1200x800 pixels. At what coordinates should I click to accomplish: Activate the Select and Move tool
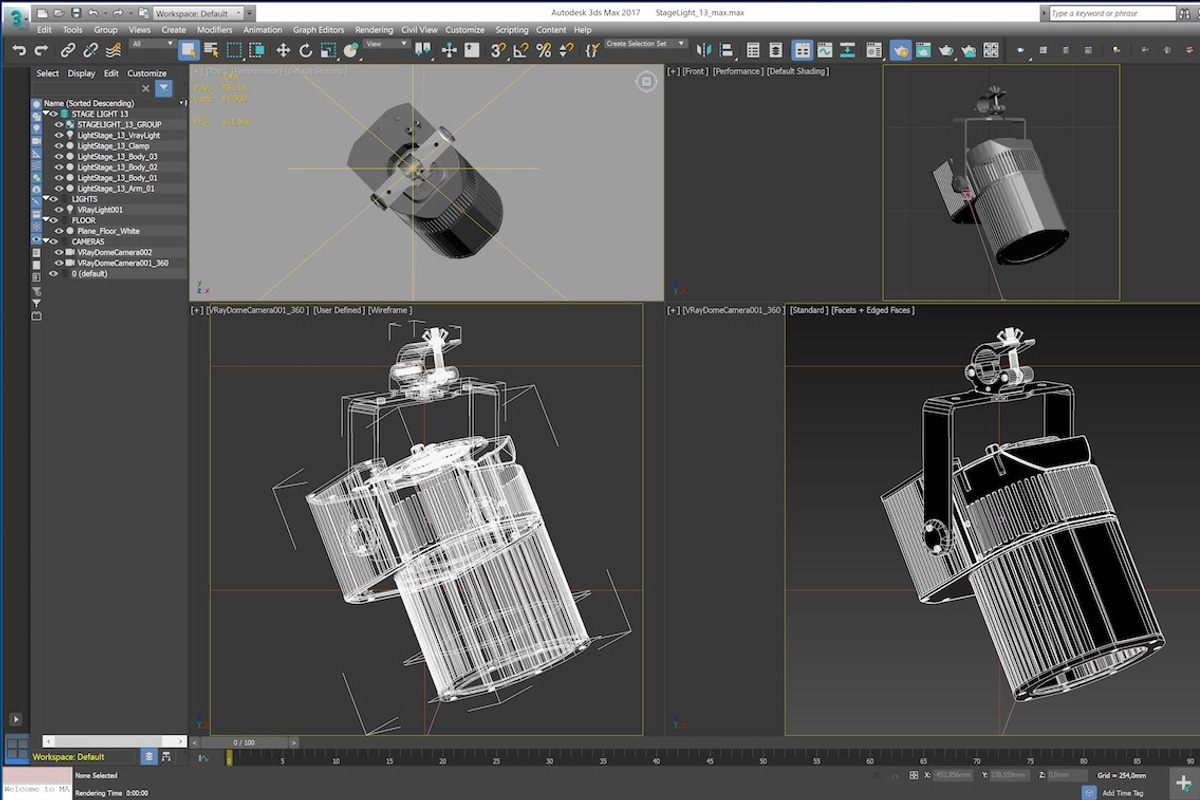pyautogui.click(x=283, y=50)
